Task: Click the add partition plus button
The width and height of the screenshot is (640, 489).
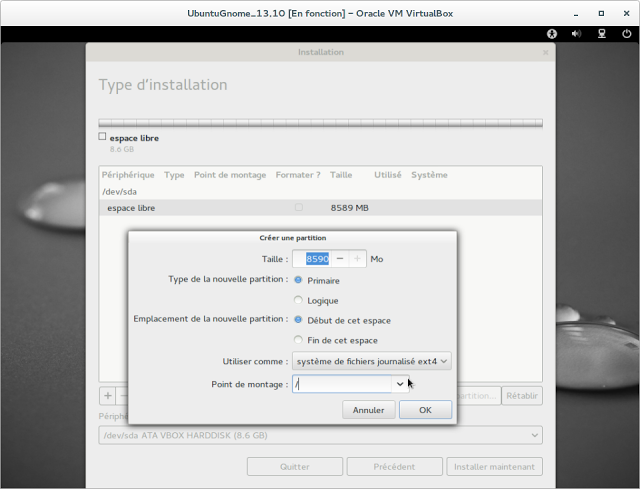Action: pos(108,396)
